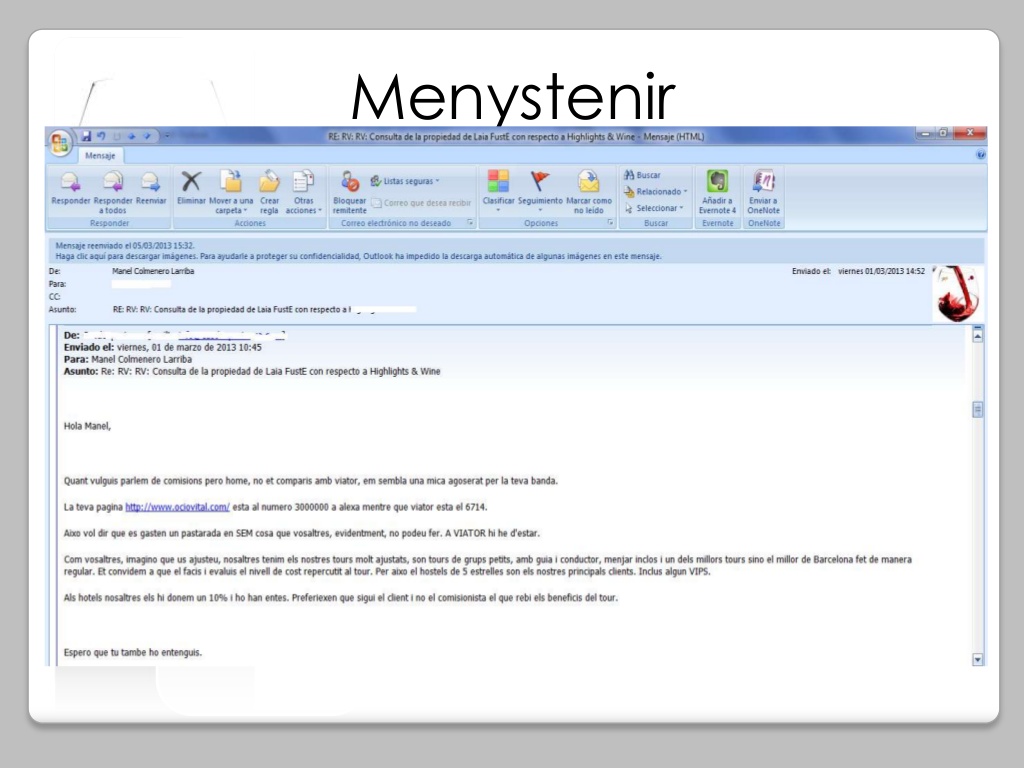
Task: Open Mover a una carpeta menu
Action: point(231,192)
